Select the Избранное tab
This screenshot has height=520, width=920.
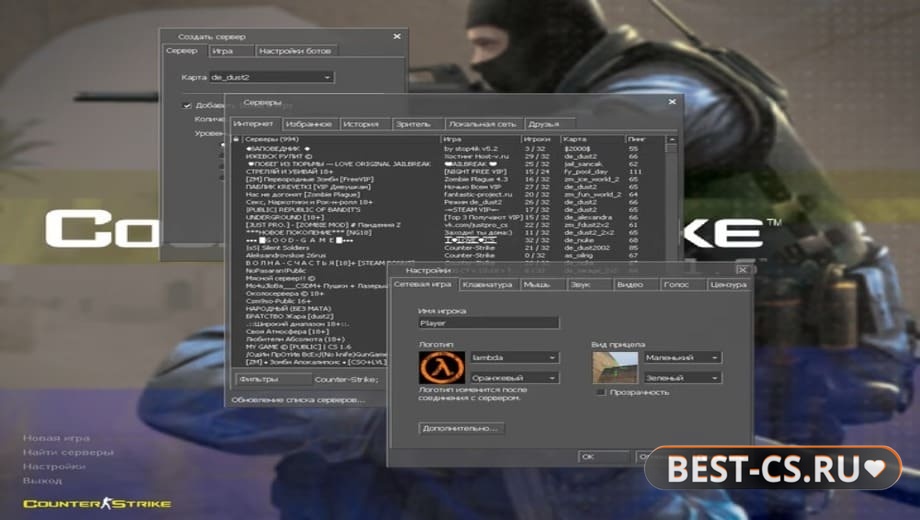[309, 124]
